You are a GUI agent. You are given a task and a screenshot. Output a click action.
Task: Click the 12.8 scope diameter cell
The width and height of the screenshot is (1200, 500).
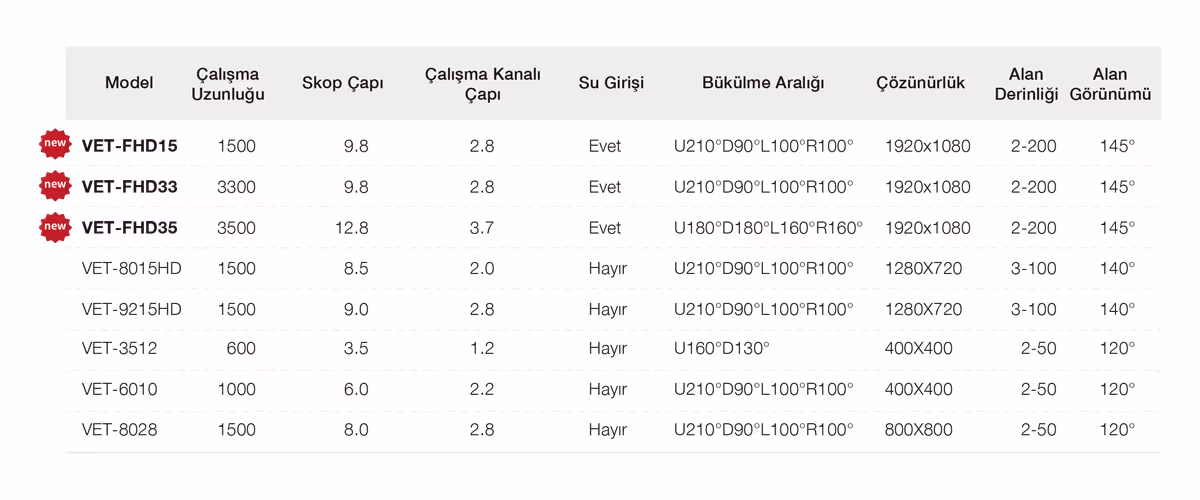(x=352, y=228)
